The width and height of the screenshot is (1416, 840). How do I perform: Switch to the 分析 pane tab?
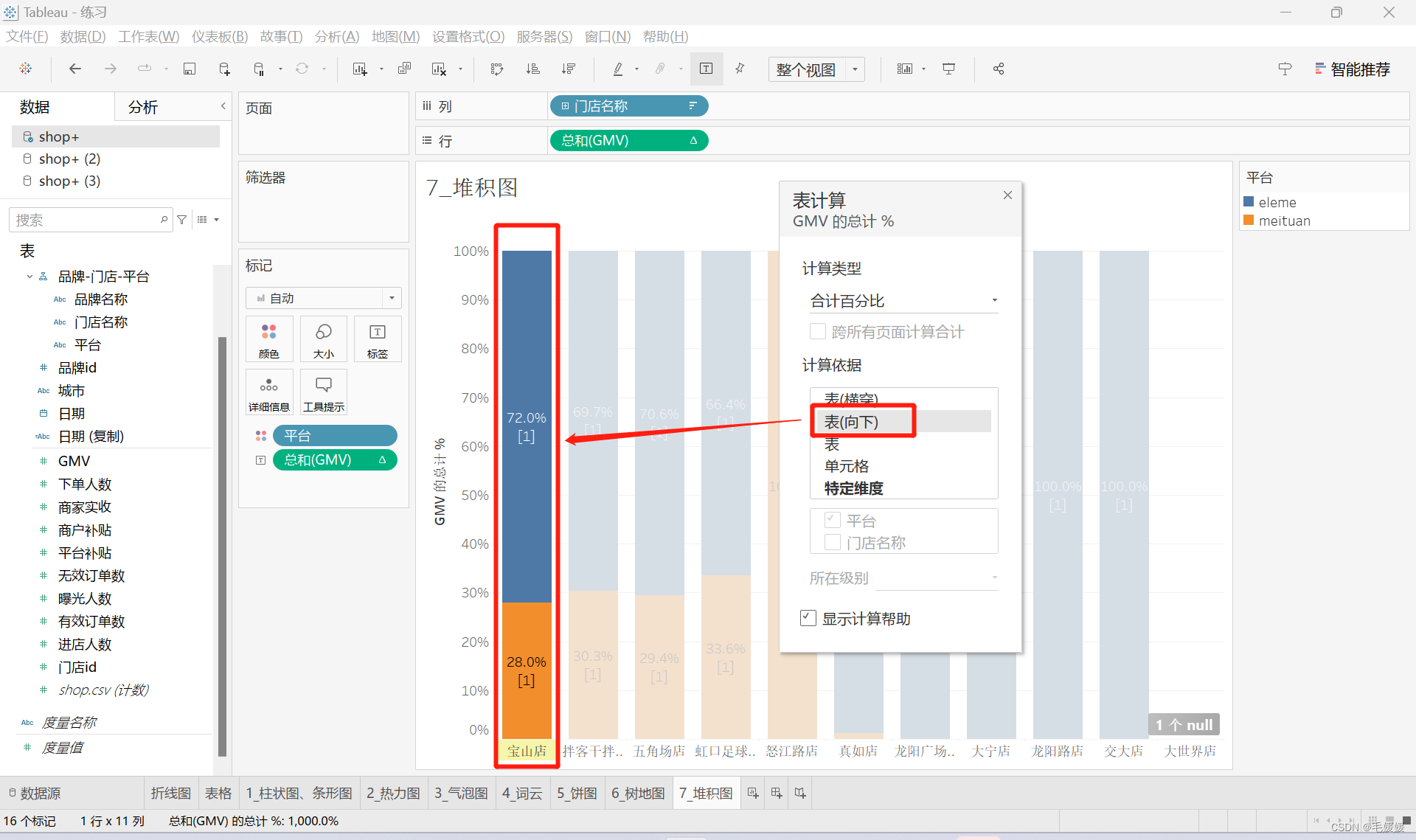(143, 107)
